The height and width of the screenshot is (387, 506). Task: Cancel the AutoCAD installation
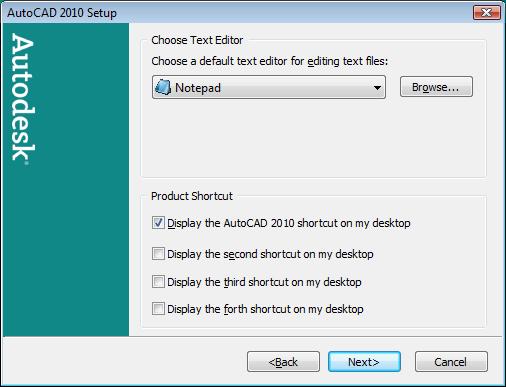point(451,362)
